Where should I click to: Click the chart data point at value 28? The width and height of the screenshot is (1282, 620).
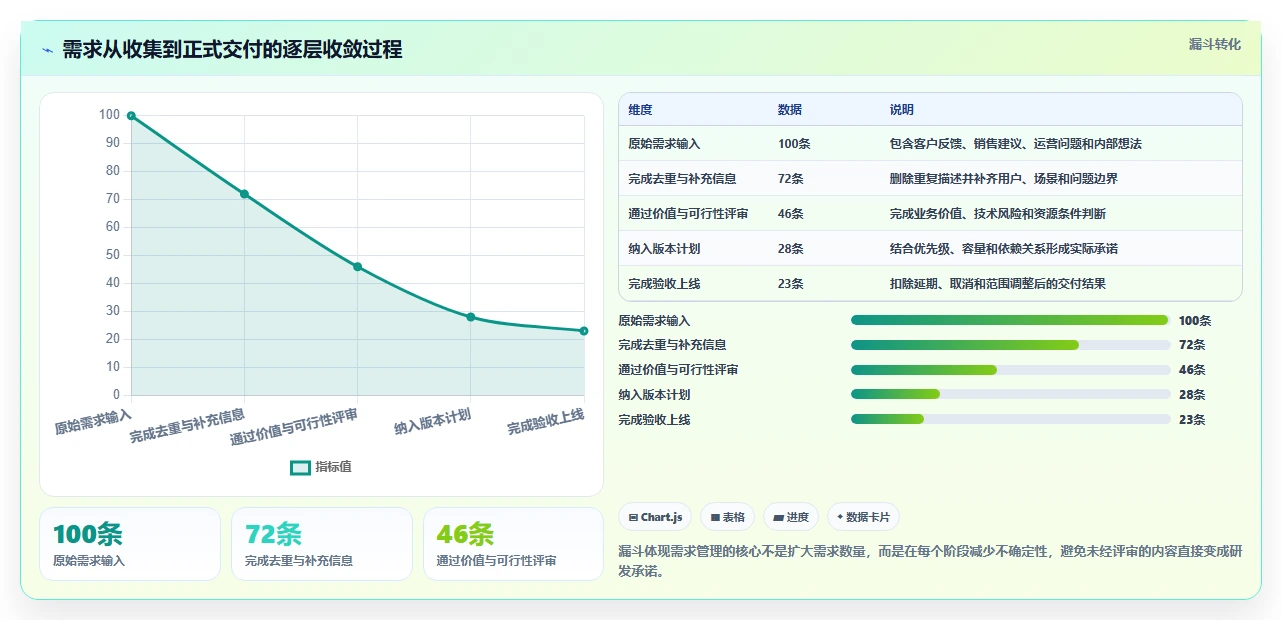[x=471, y=317]
